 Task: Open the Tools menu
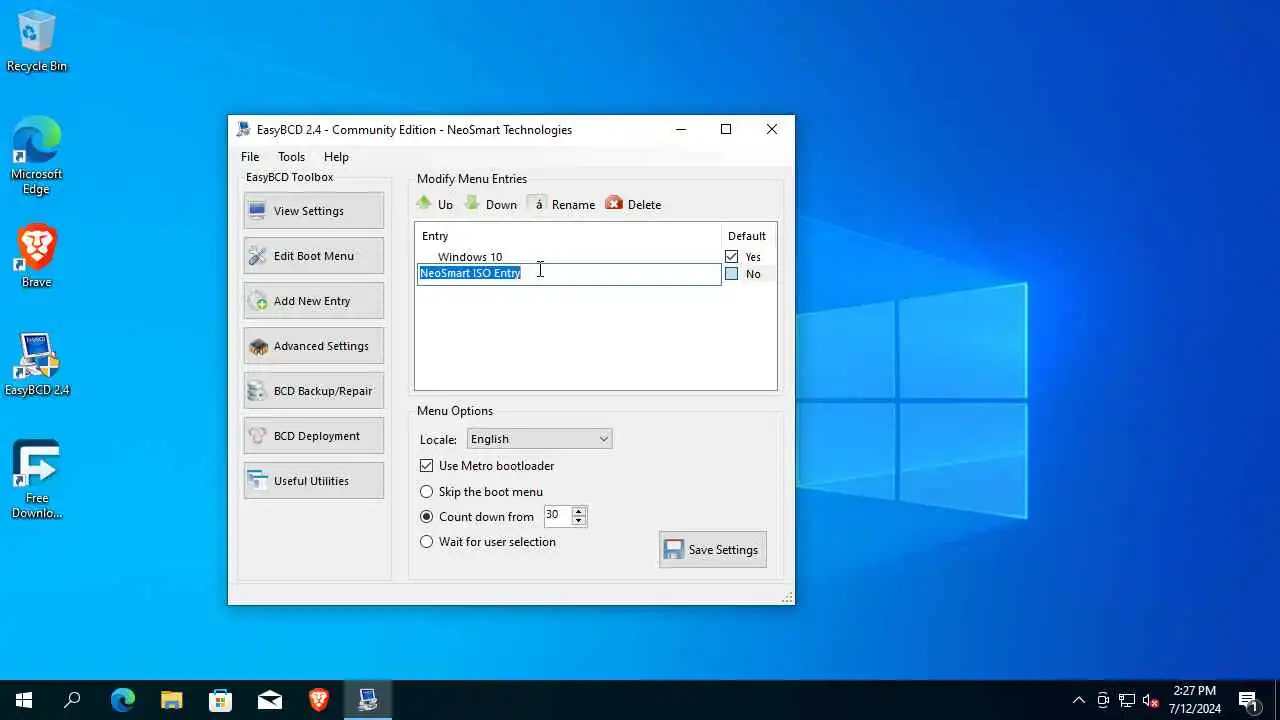(x=291, y=157)
